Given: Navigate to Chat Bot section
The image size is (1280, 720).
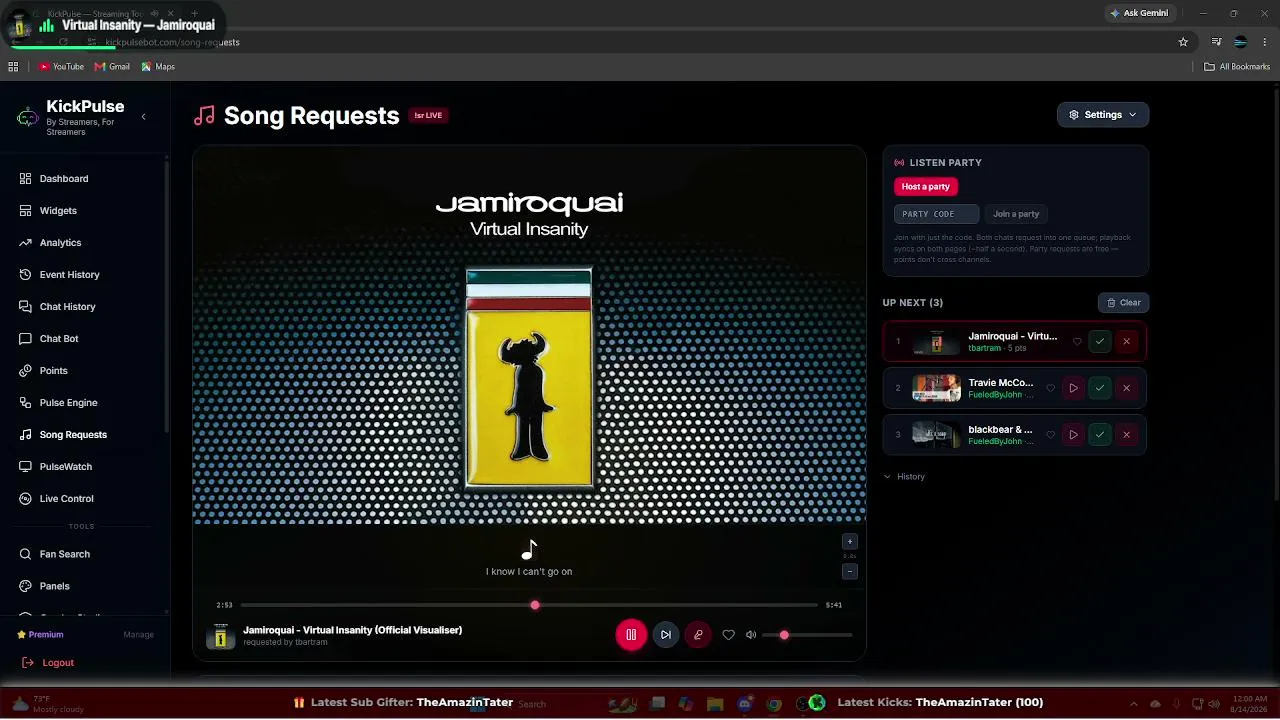Looking at the screenshot, I should [x=58, y=339].
